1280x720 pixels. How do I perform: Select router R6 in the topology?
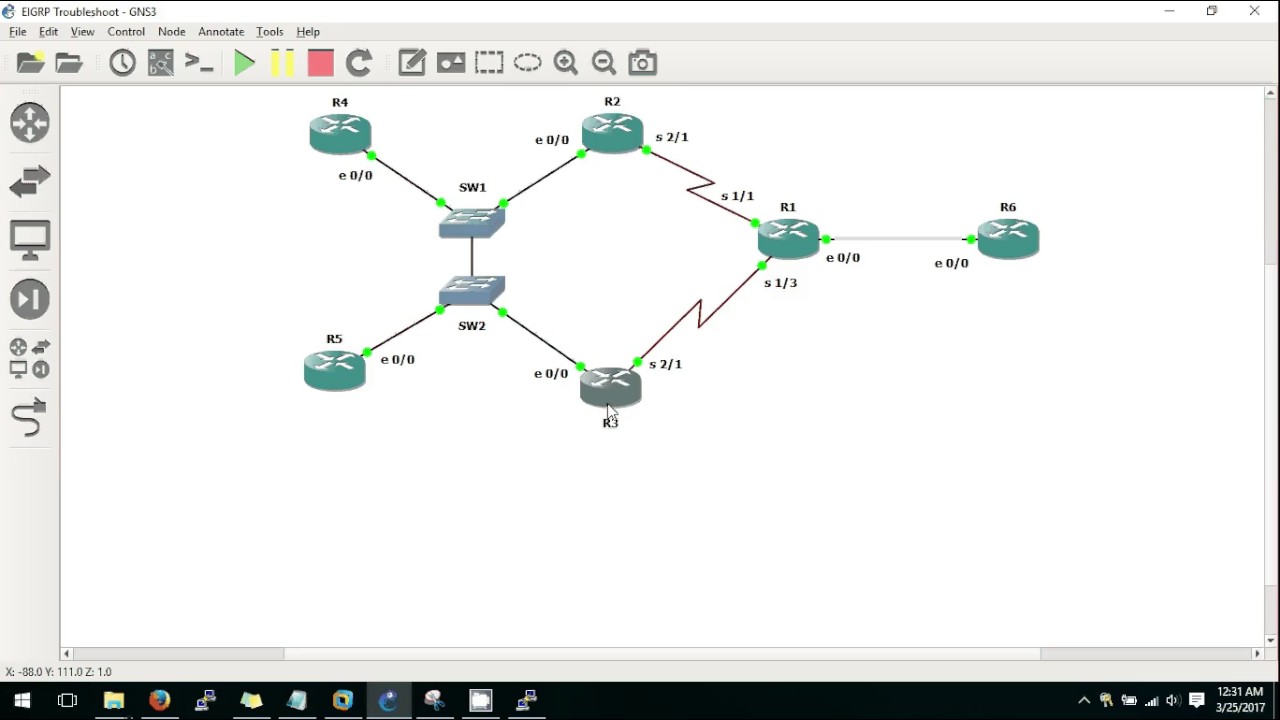1008,238
